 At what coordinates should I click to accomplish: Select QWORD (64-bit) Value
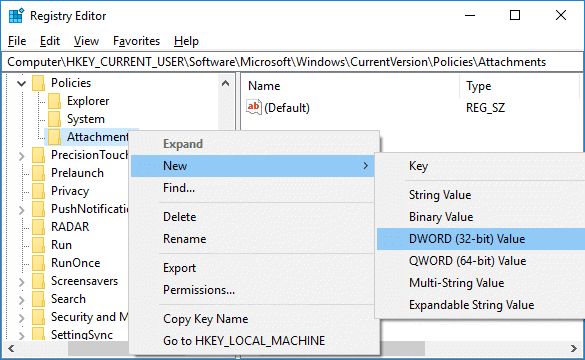tap(481, 261)
